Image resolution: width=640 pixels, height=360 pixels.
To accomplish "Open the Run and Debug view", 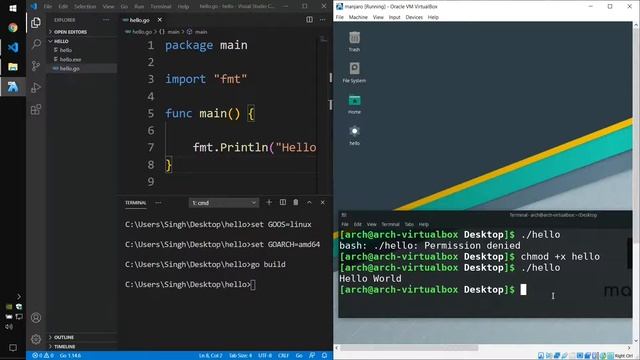I will coord(36,87).
